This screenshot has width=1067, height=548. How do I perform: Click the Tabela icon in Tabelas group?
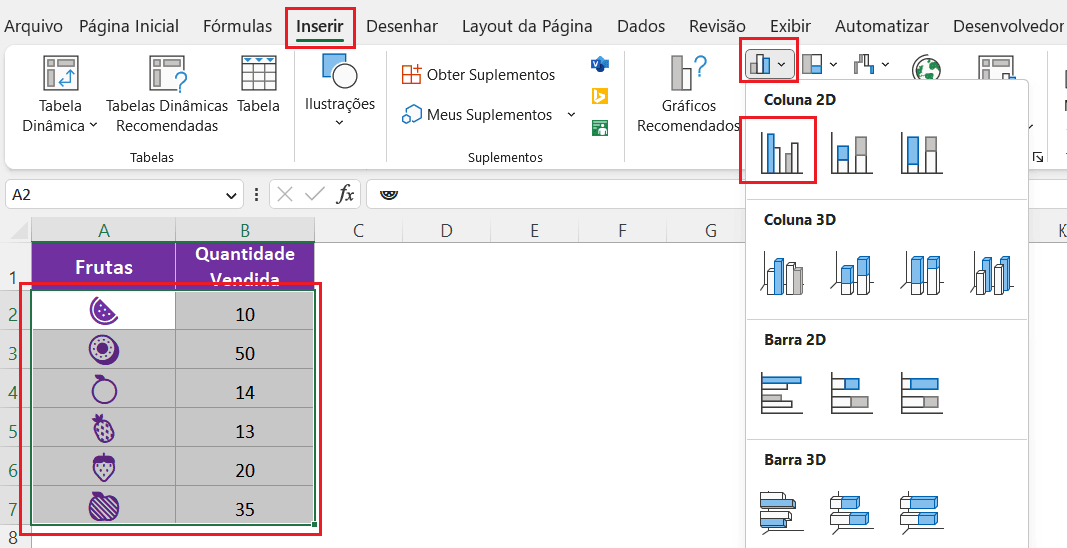(x=259, y=86)
